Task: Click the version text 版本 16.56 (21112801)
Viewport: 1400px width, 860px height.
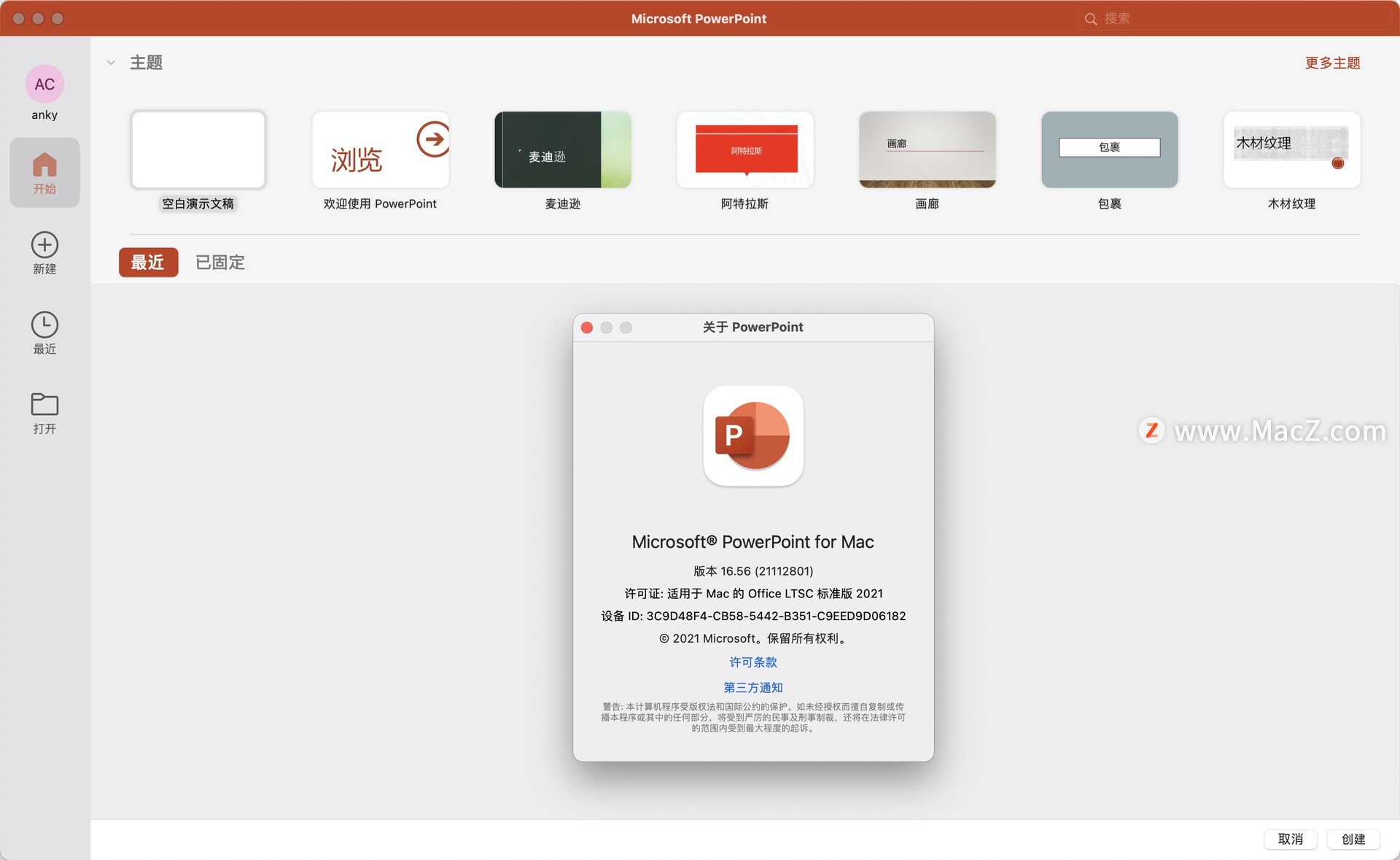Action: pyautogui.click(x=753, y=571)
